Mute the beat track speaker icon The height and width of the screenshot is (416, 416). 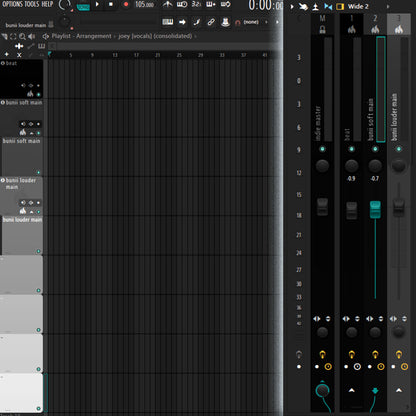tap(23, 85)
